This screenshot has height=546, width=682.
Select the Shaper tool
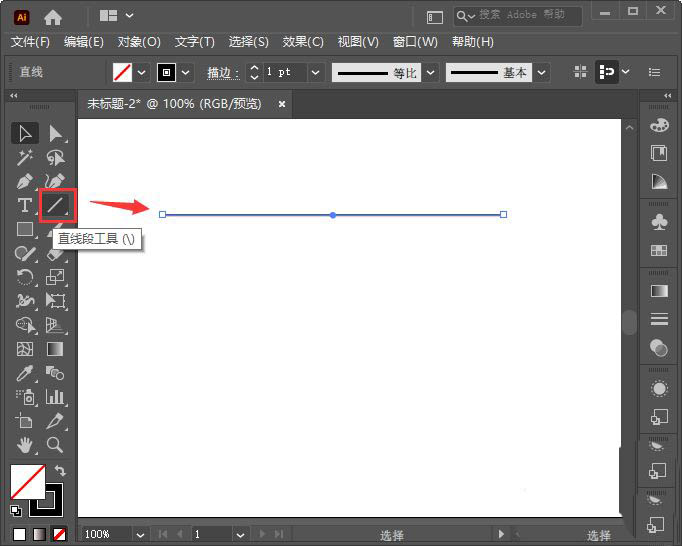coord(25,253)
